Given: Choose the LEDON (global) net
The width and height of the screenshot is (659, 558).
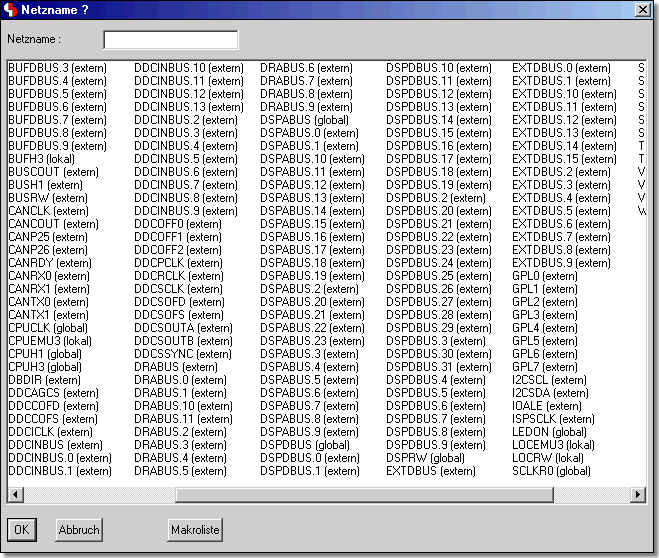Looking at the screenshot, I should coord(549,432).
